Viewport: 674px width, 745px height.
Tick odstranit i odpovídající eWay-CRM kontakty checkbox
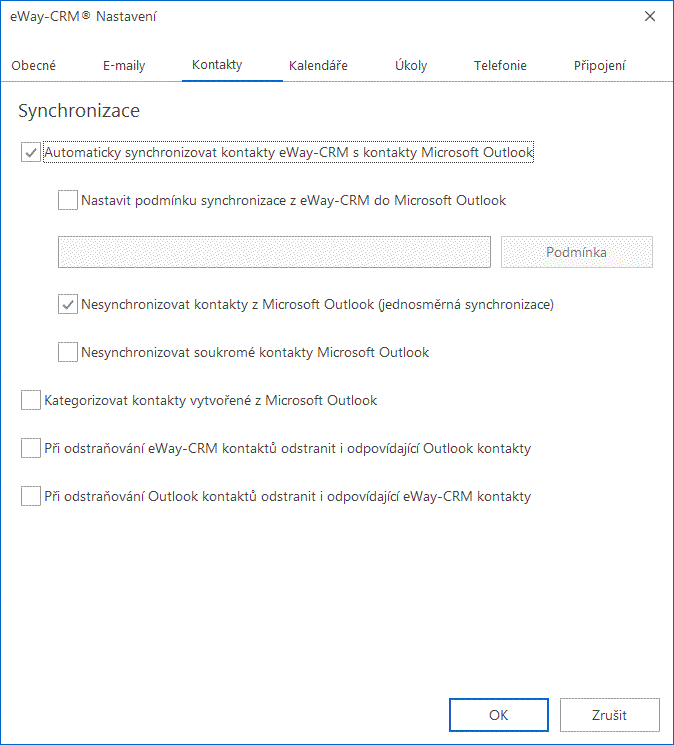click(30, 496)
